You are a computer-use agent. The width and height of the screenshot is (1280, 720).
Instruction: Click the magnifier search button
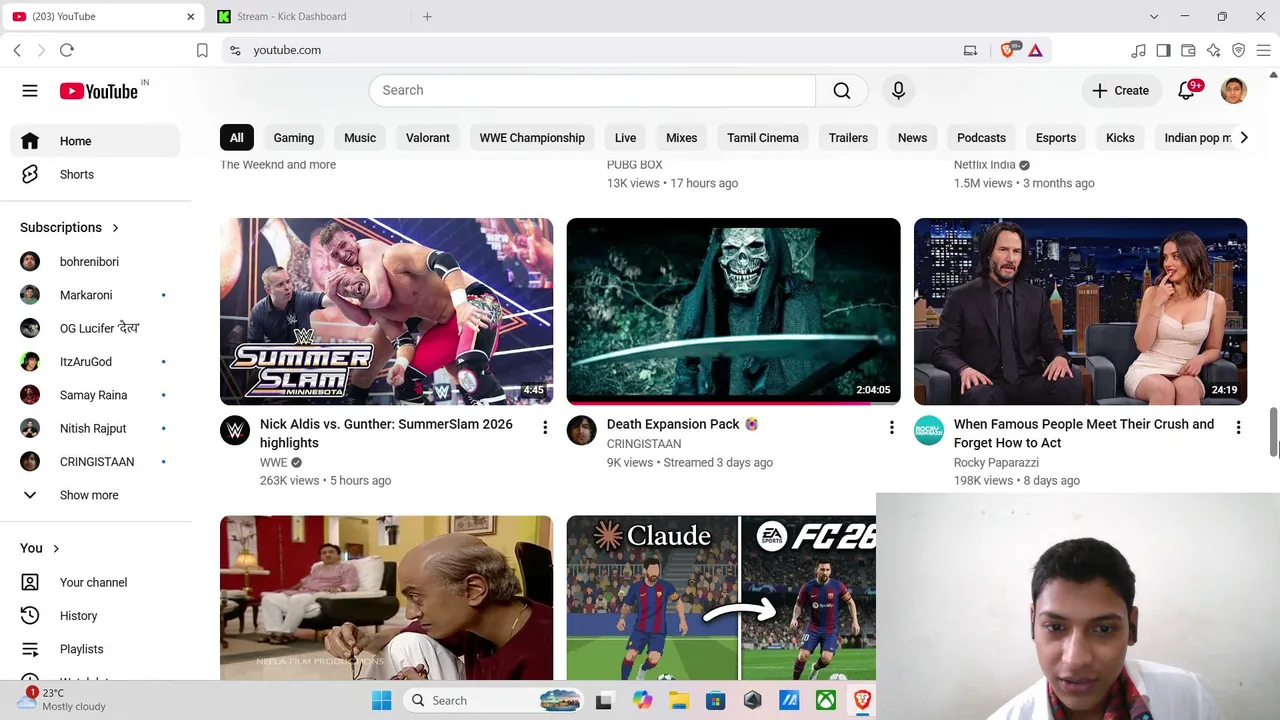coord(842,90)
